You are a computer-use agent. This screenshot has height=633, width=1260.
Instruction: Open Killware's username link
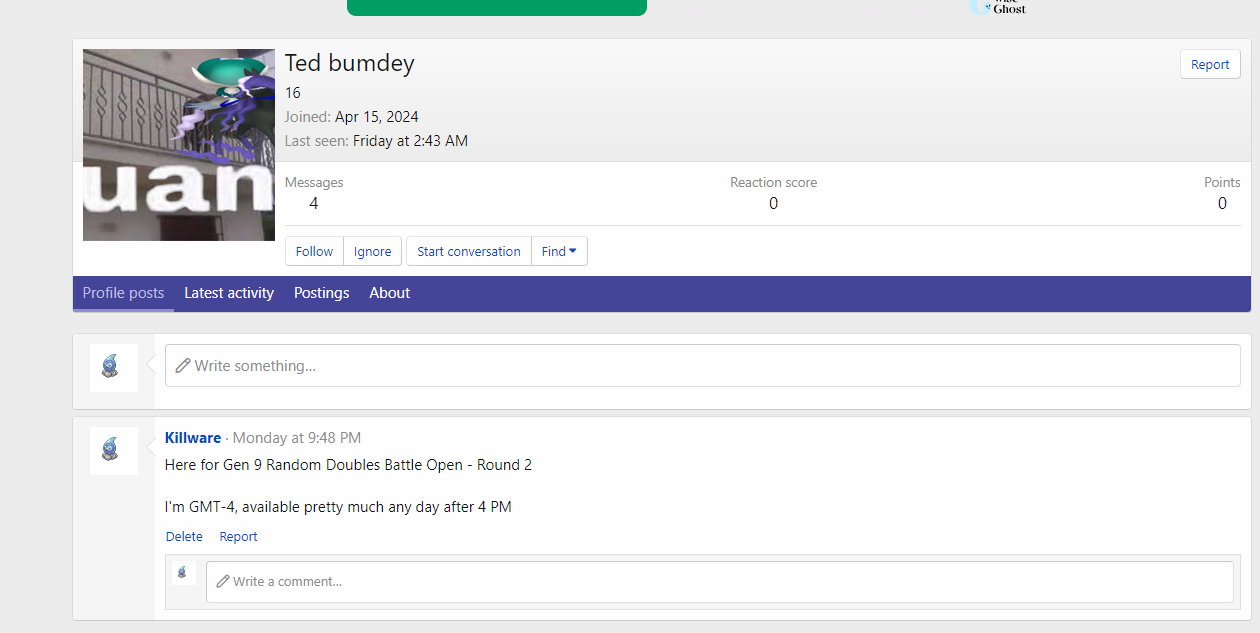click(193, 438)
